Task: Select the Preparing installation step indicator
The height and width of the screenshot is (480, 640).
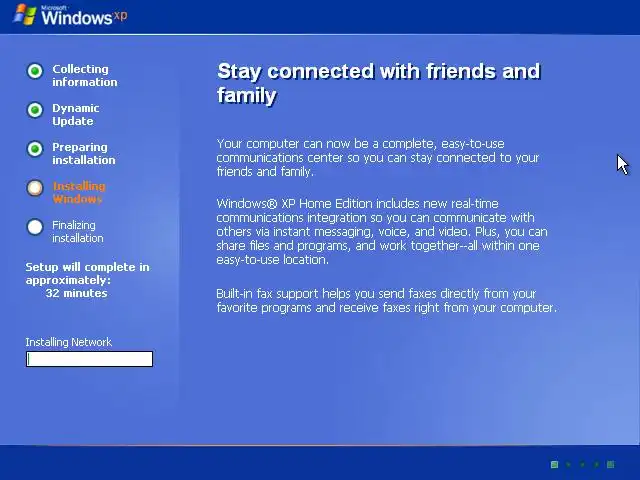Action: coord(35,149)
